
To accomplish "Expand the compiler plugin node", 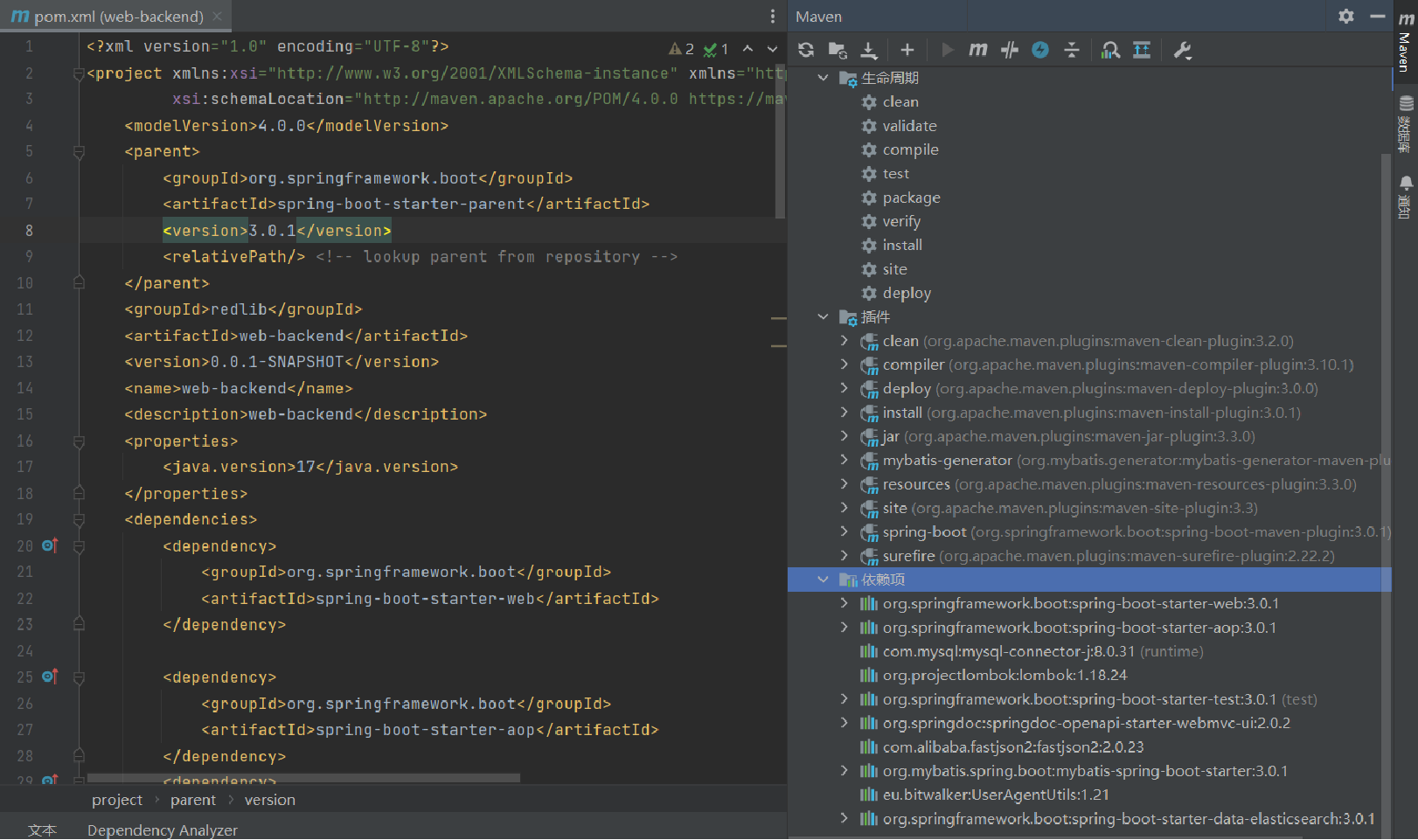I will point(844,364).
